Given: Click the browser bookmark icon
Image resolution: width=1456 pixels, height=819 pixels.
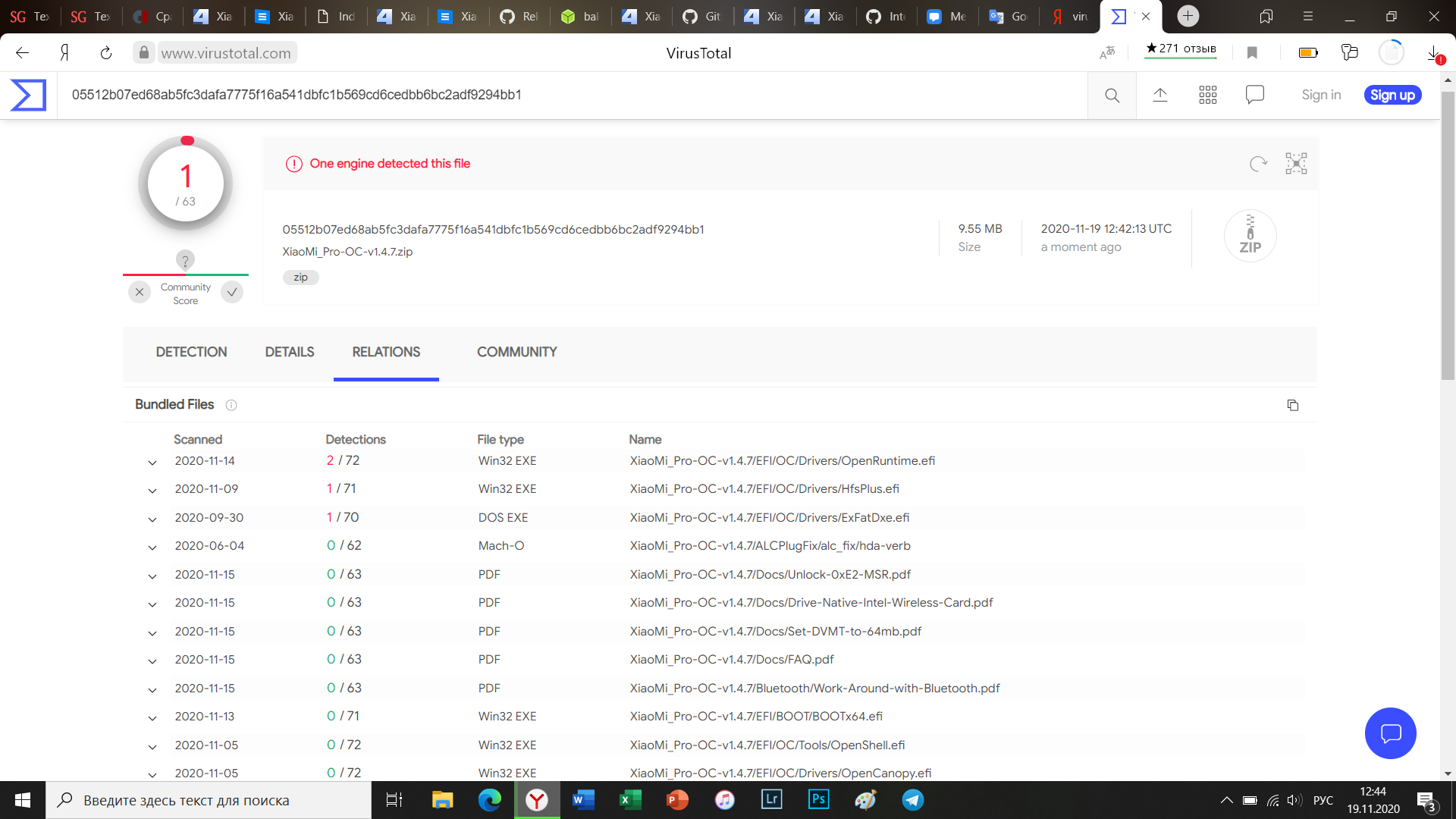Looking at the screenshot, I should click(1252, 52).
